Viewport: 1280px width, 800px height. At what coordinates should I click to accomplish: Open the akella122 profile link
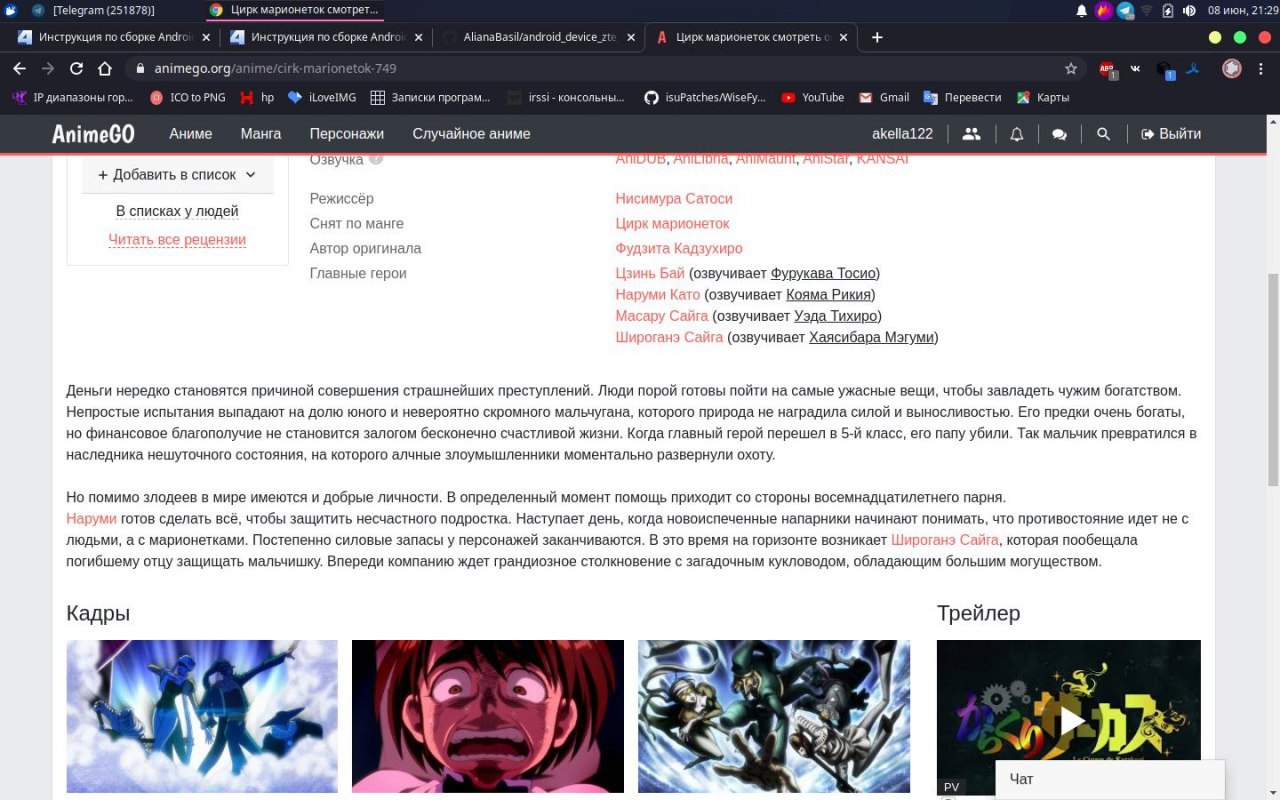click(902, 134)
